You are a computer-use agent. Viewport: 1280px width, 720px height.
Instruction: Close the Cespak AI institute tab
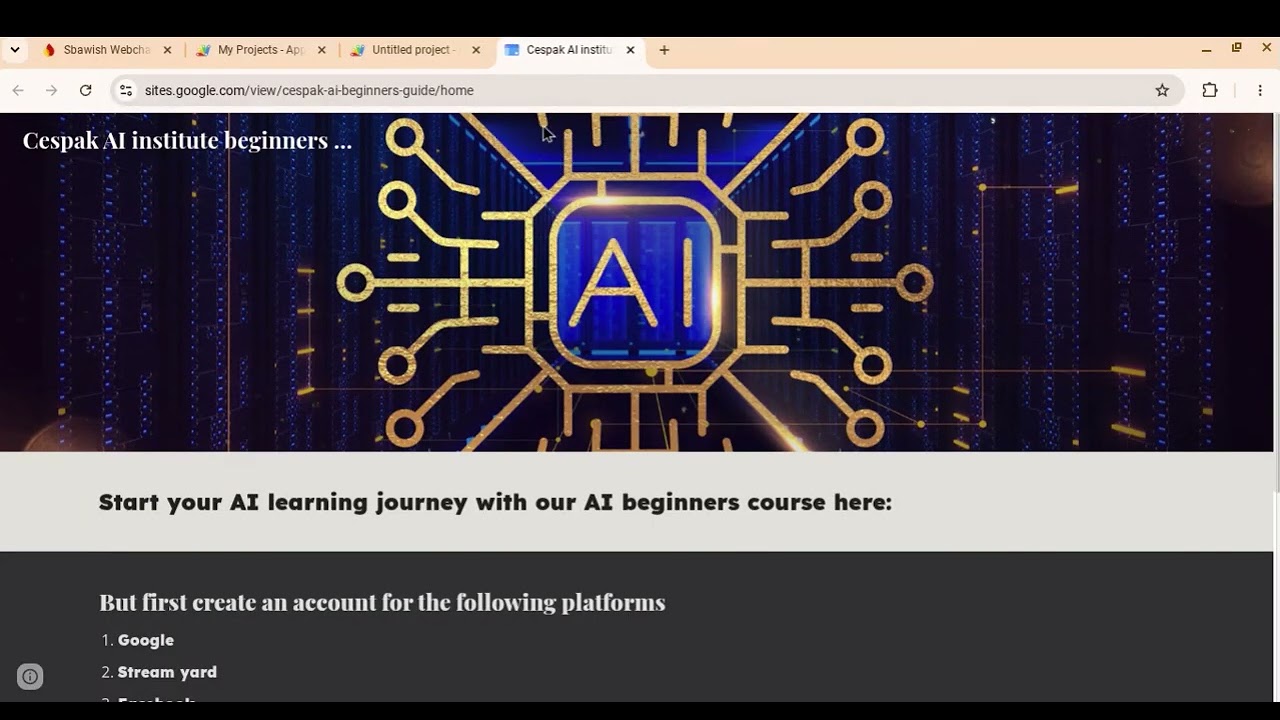click(630, 50)
